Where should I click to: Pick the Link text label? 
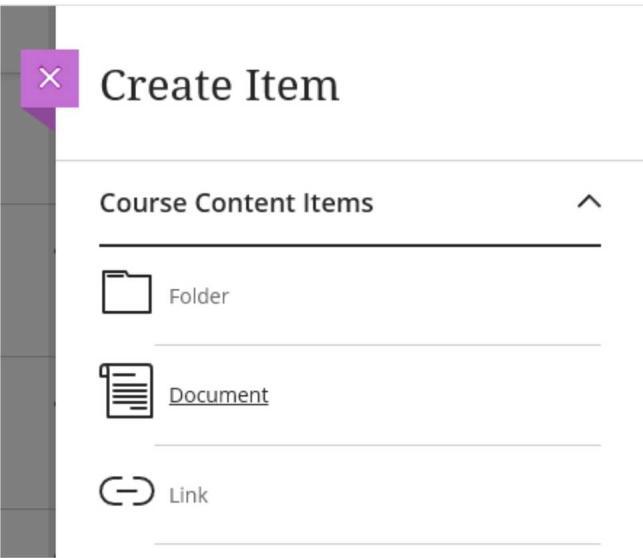coord(188,495)
